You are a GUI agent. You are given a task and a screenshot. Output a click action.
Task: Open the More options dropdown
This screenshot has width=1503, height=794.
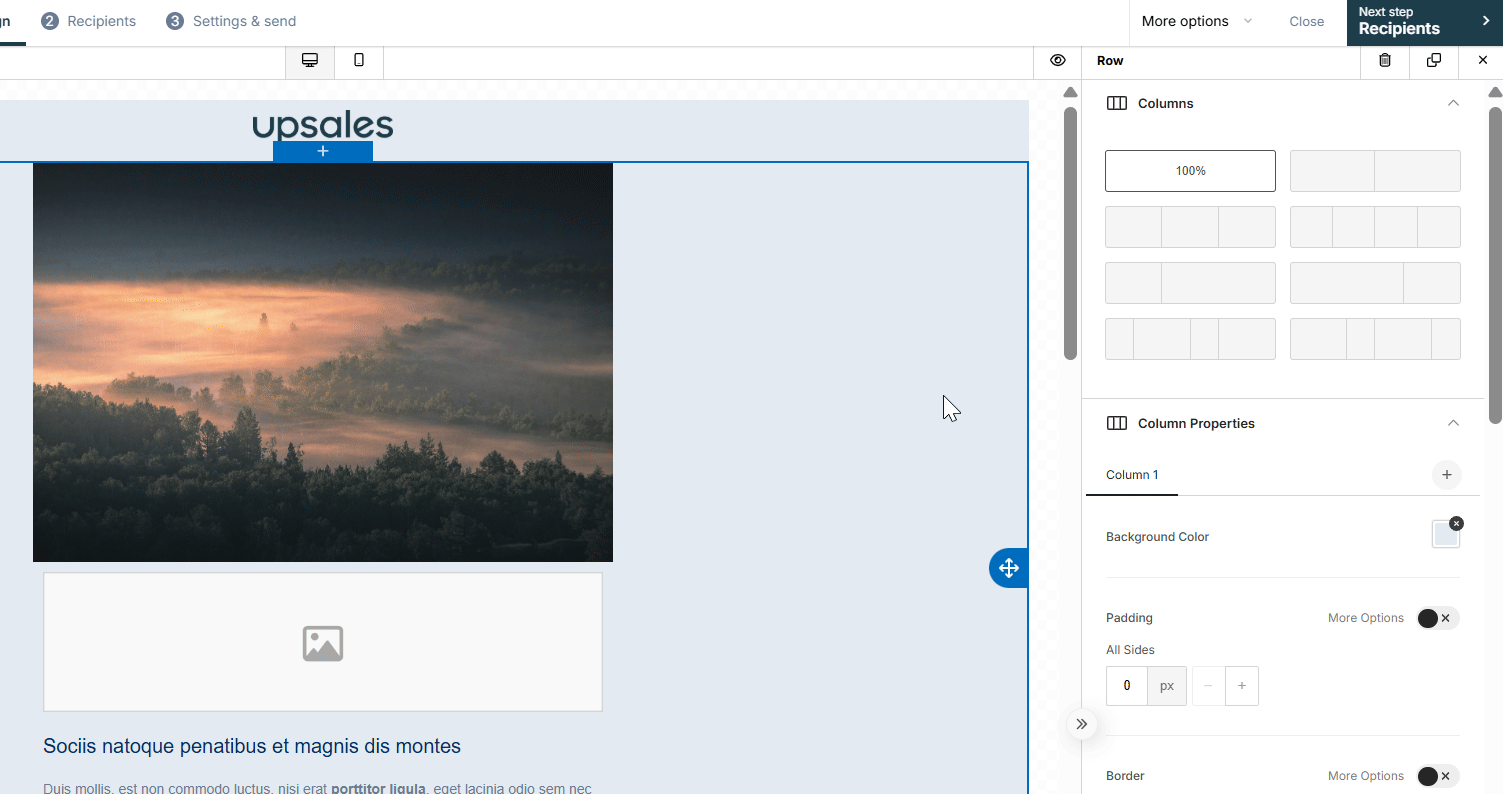1197,21
